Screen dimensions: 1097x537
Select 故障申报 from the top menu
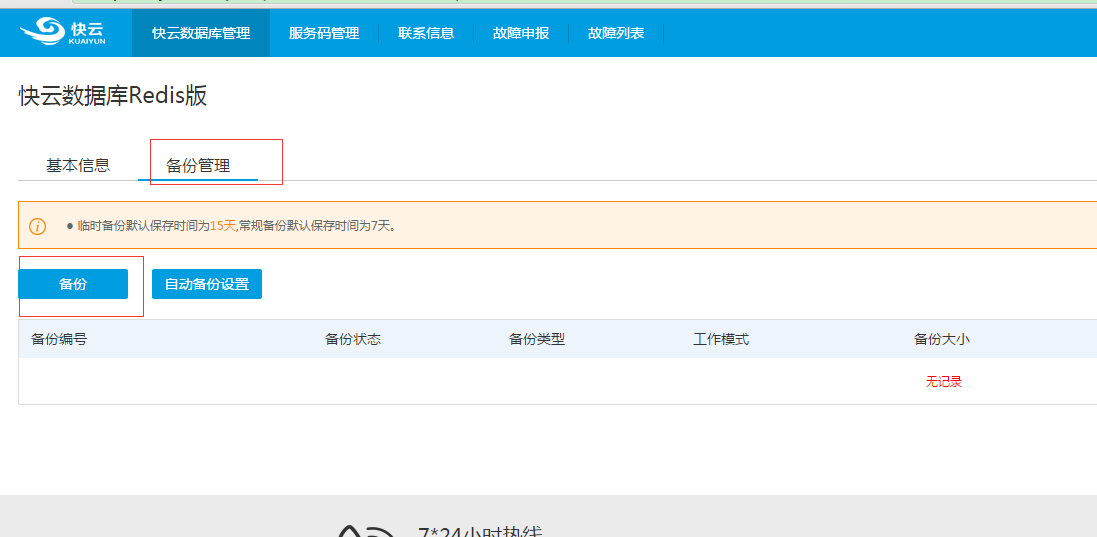tap(521, 33)
